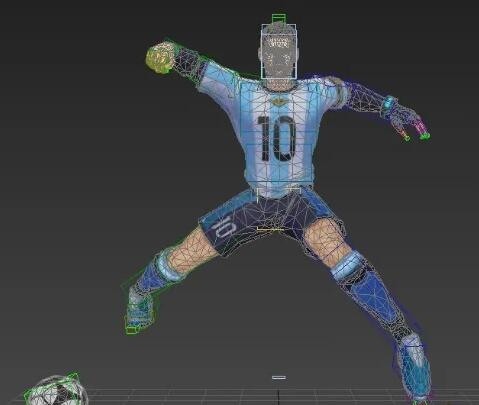Select the number 10 on the shorts
Image resolution: width=479 pixels, height=405 pixels.
tap(224, 228)
